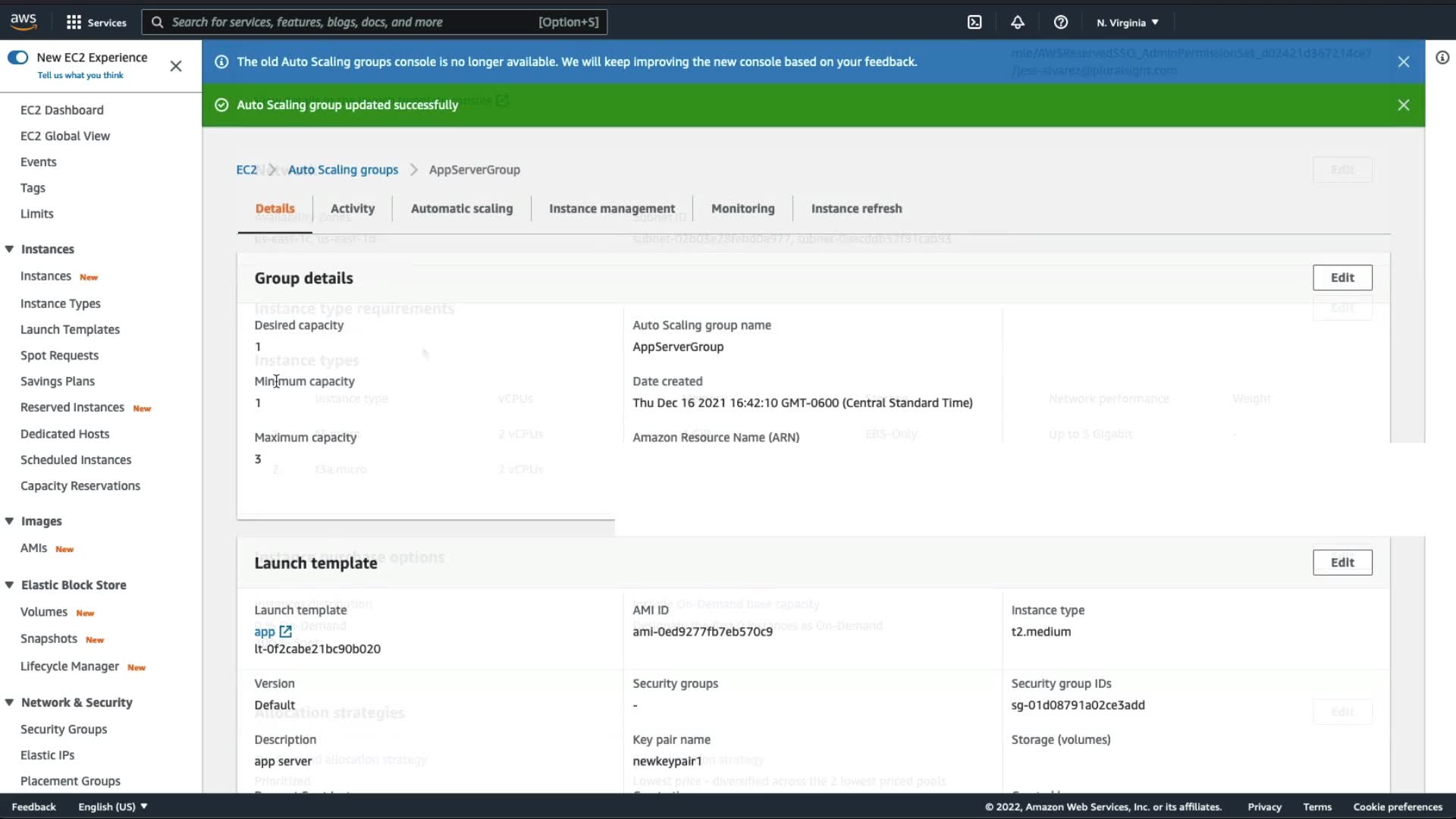
Task: Collapse the Elastic Block Store section
Action: coord(10,585)
